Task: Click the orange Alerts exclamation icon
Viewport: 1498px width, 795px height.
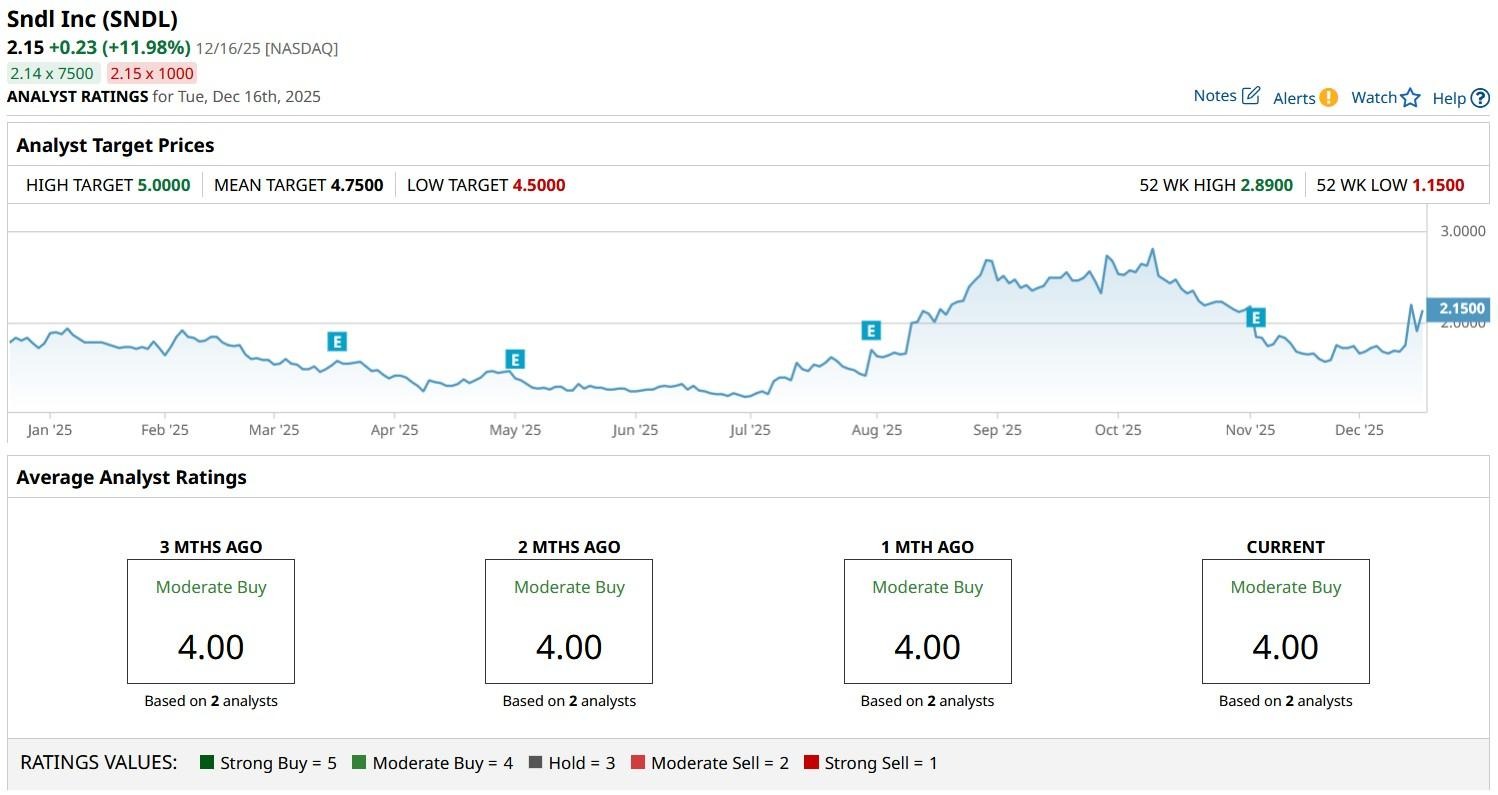Action: coord(1328,97)
